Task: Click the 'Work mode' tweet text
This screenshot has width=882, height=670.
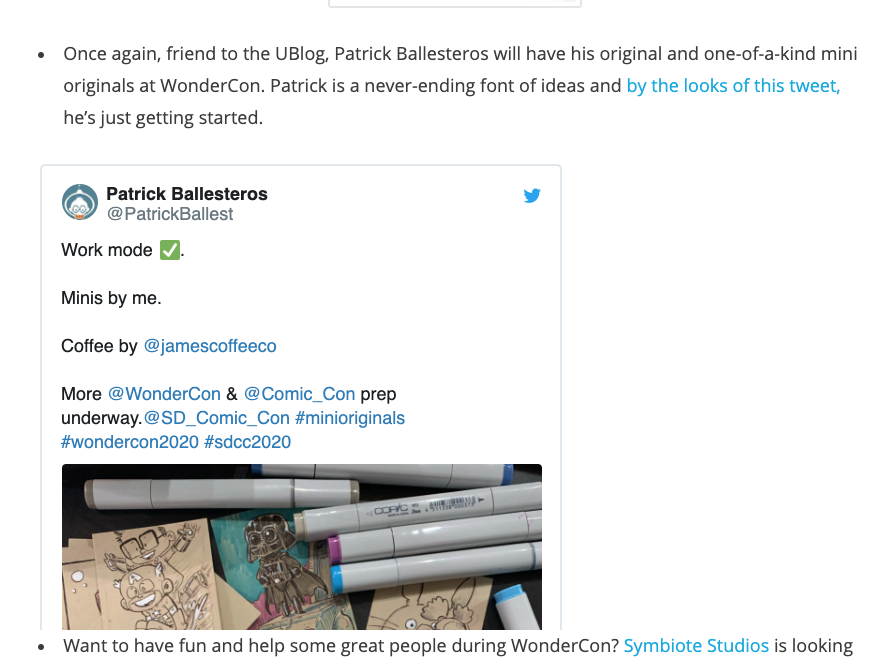Action: point(107,250)
